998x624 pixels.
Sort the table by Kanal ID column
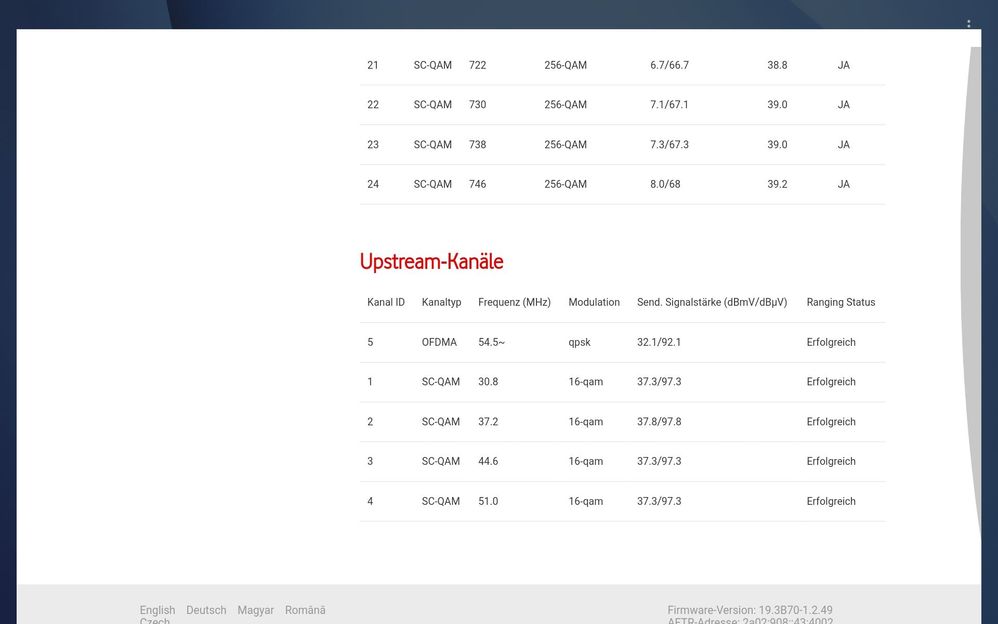(x=385, y=301)
